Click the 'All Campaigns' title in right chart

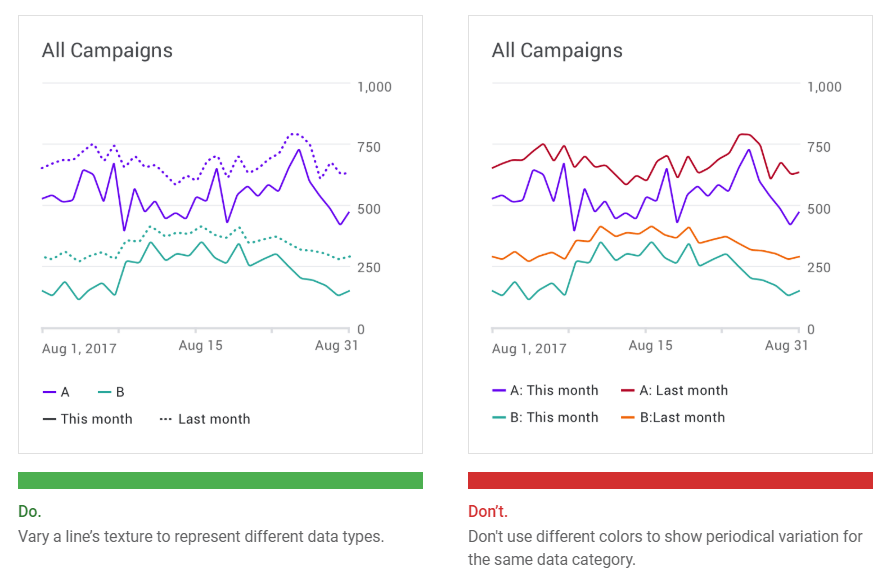pyautogui.click(x=557, y=50)
